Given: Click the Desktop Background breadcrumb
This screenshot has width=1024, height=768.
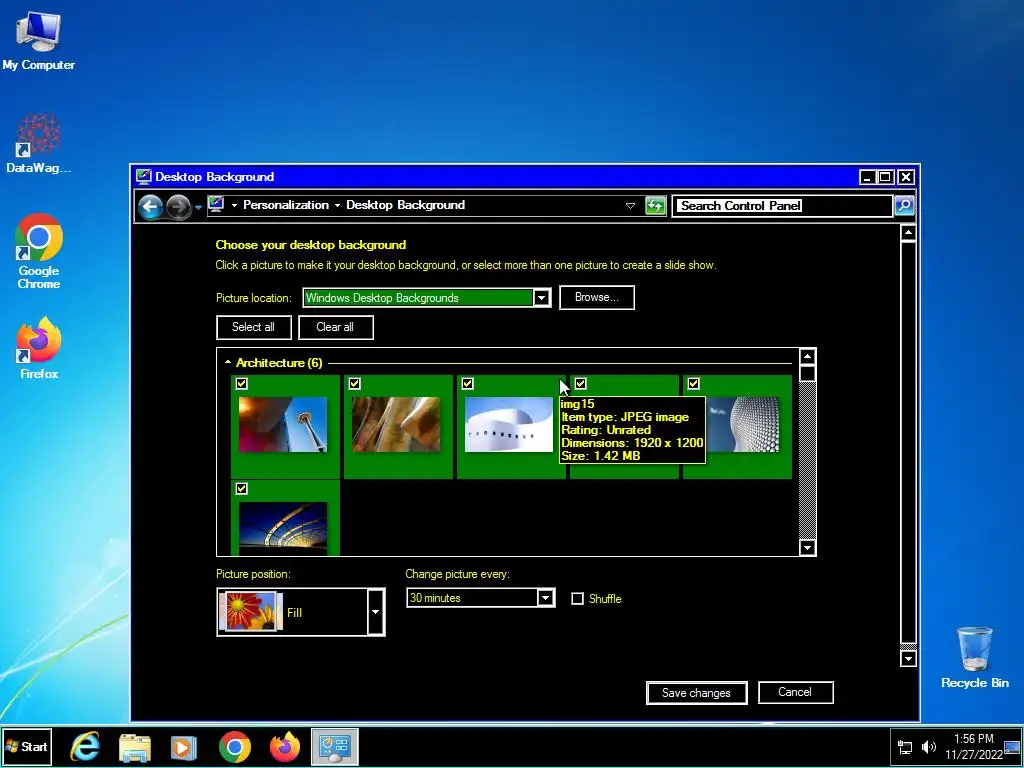Looking at the screenshot, I should (x=406, y=205).
